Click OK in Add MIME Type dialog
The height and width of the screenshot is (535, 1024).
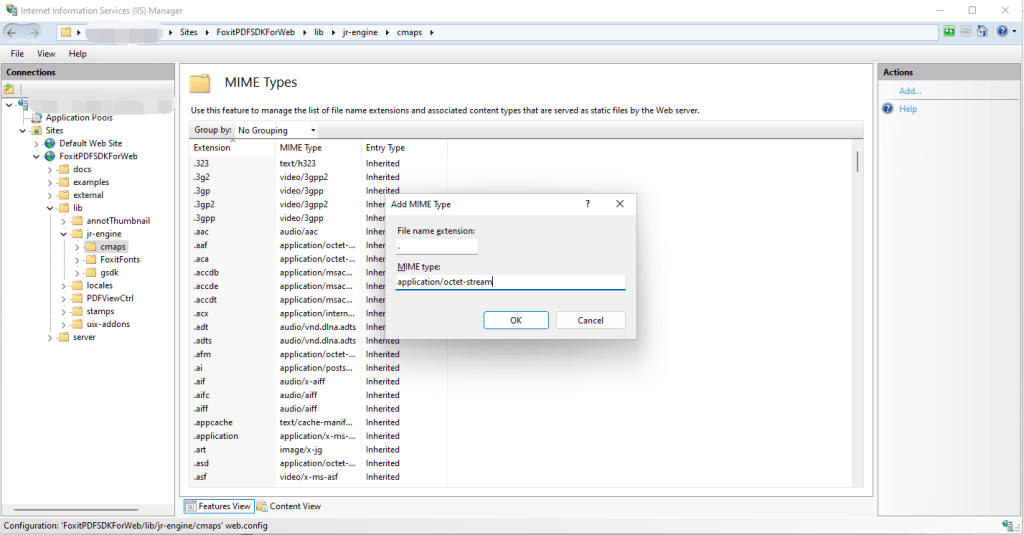(516, 320)
